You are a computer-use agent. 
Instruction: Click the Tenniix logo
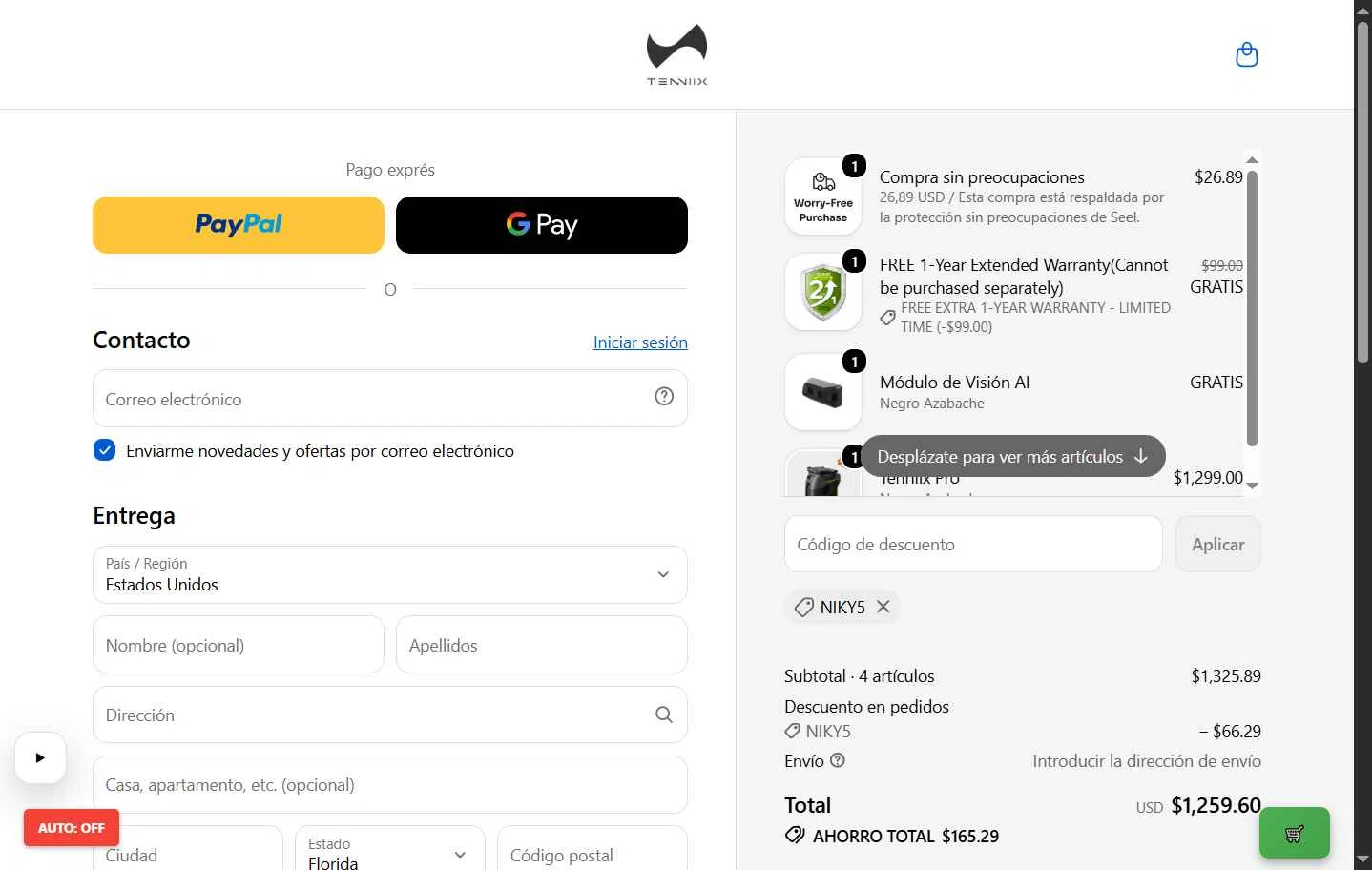pyautogui.click(x=676, y=54)
